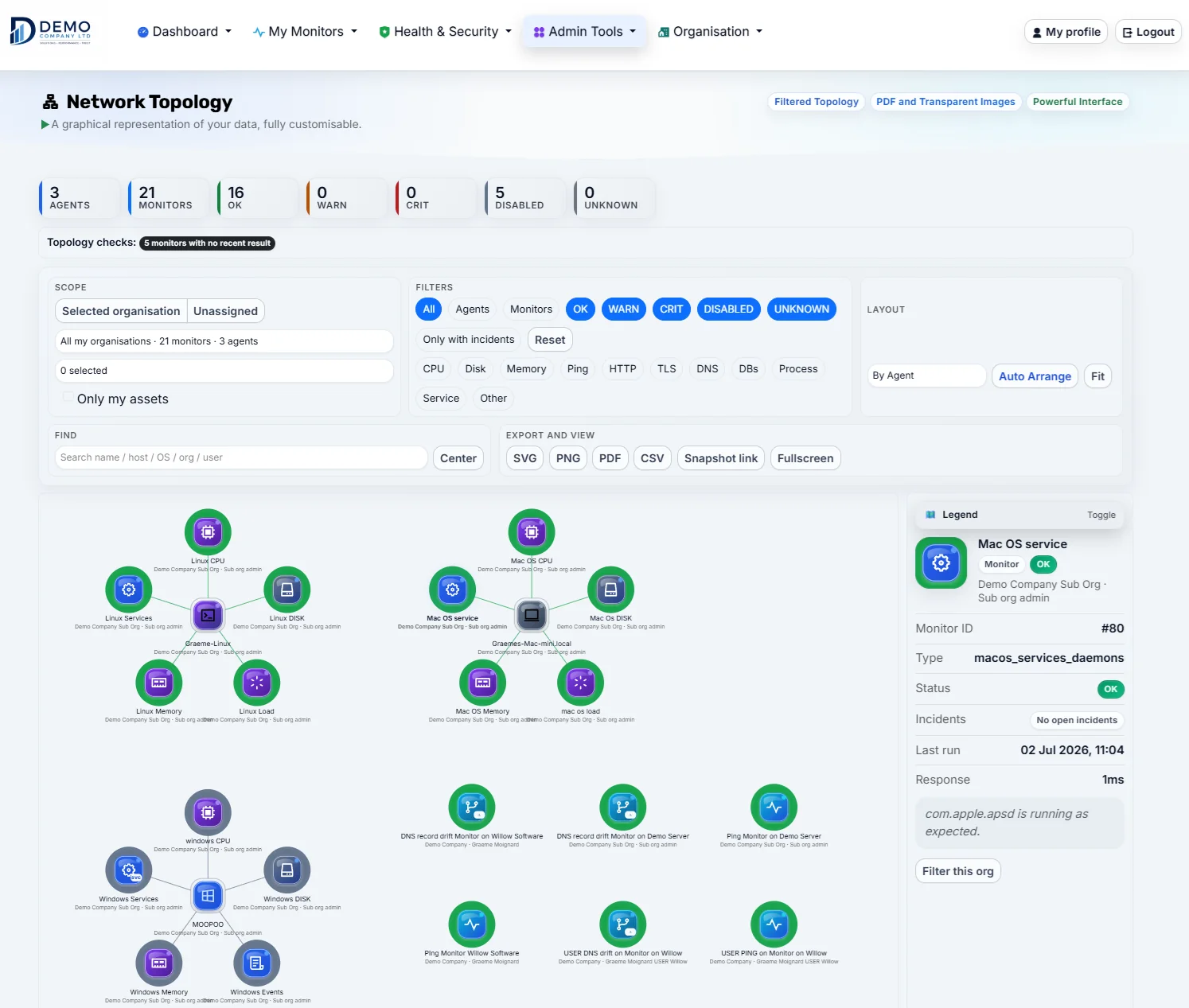
Task: Click the Linux Memory node icon
Action: coord(159,683)
